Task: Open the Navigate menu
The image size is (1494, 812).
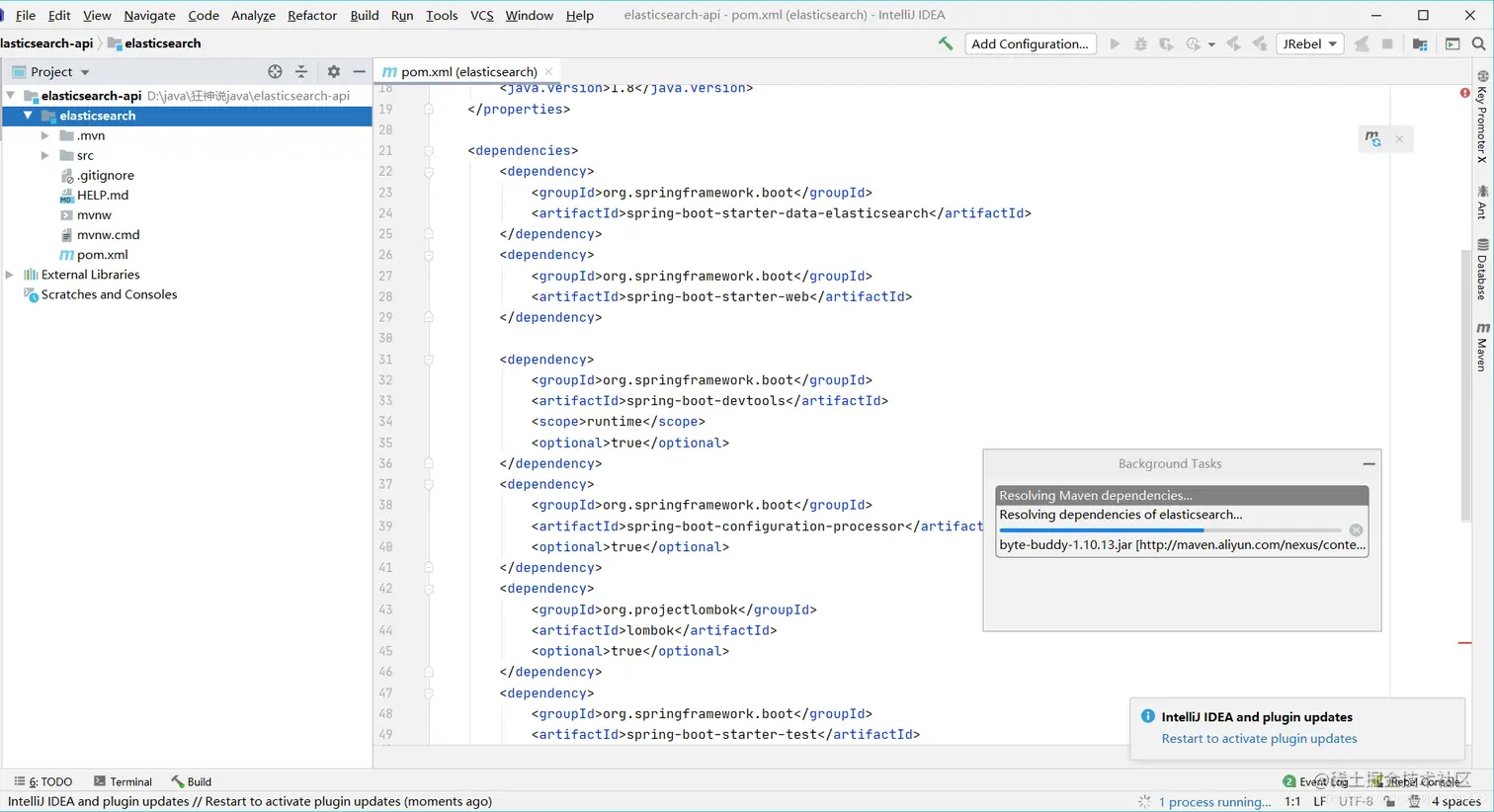Action: click(149, 15)
